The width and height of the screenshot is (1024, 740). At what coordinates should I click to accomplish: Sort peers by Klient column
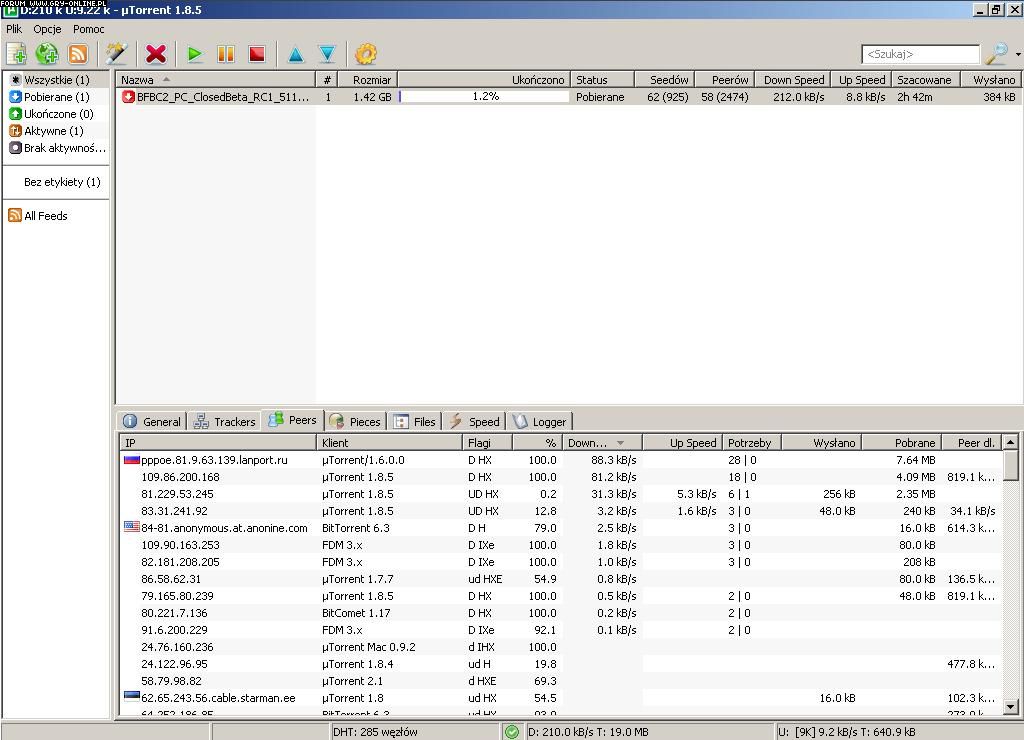[389, 442]
